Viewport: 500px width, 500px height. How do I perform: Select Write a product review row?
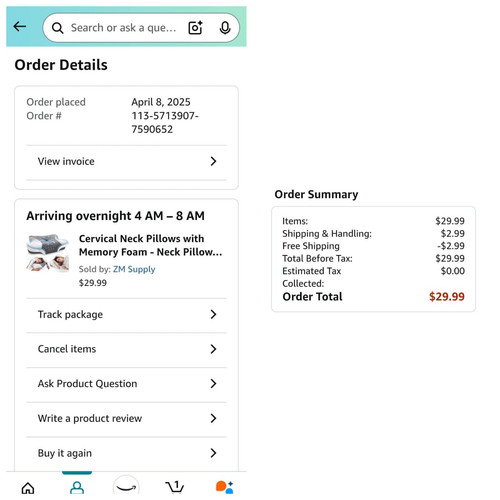126,418
